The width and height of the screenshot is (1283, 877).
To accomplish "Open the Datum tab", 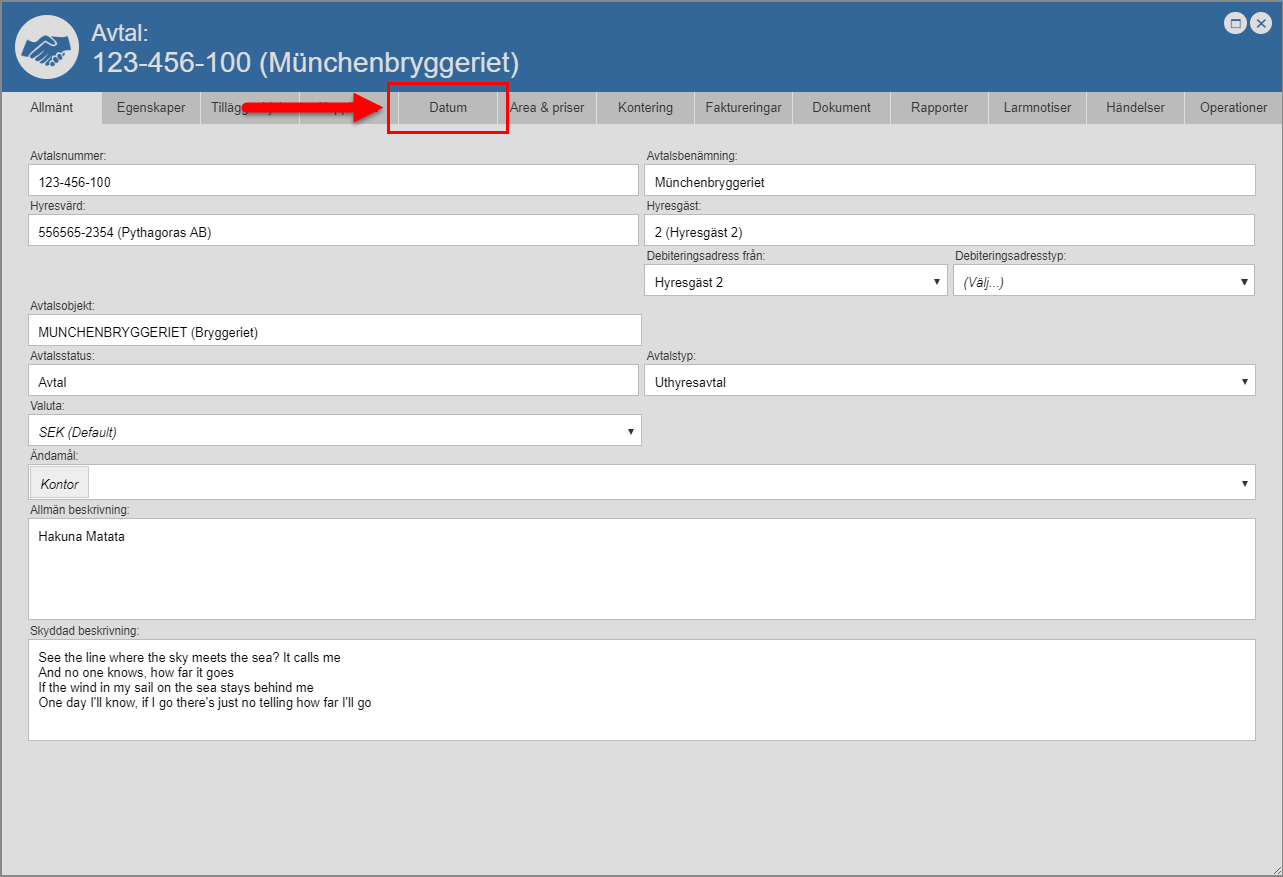I will [x=448, y=108].
